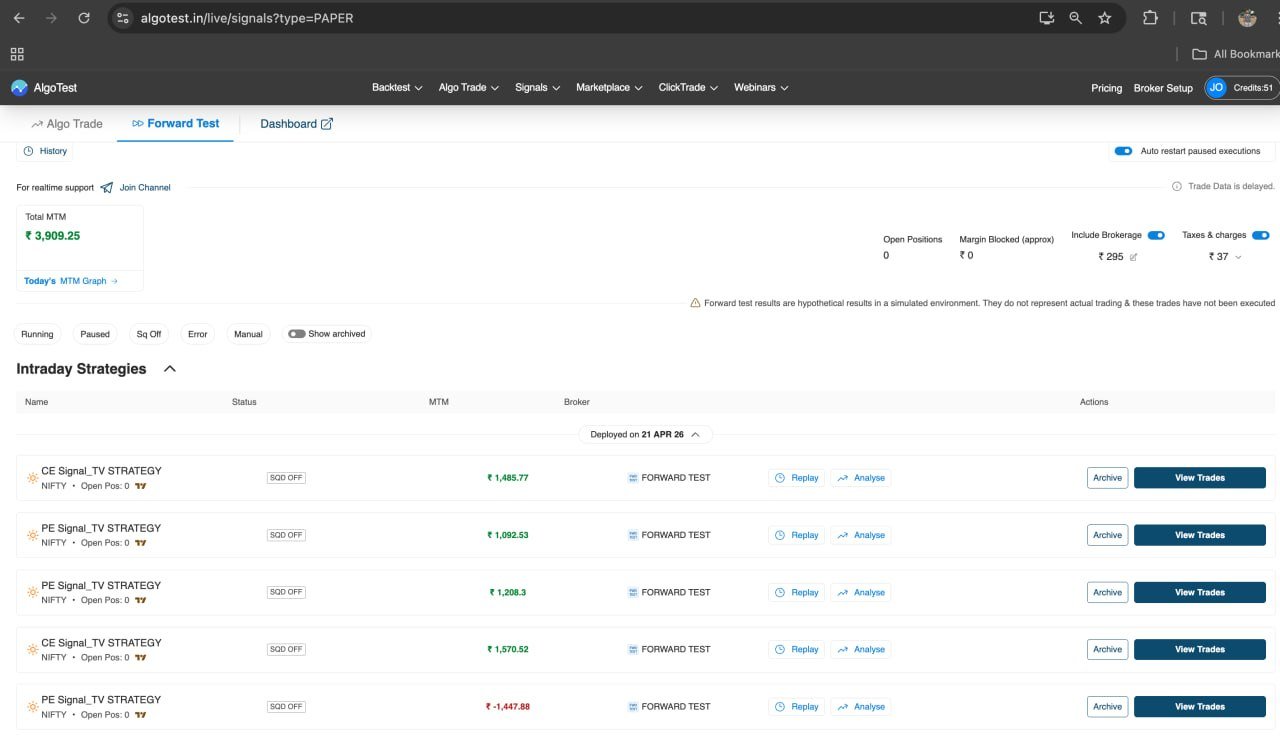Viewport: 1280px width, 752px height.
Task: Toggle Include Brokerage switch
Action: click(x=1156, y=236)
